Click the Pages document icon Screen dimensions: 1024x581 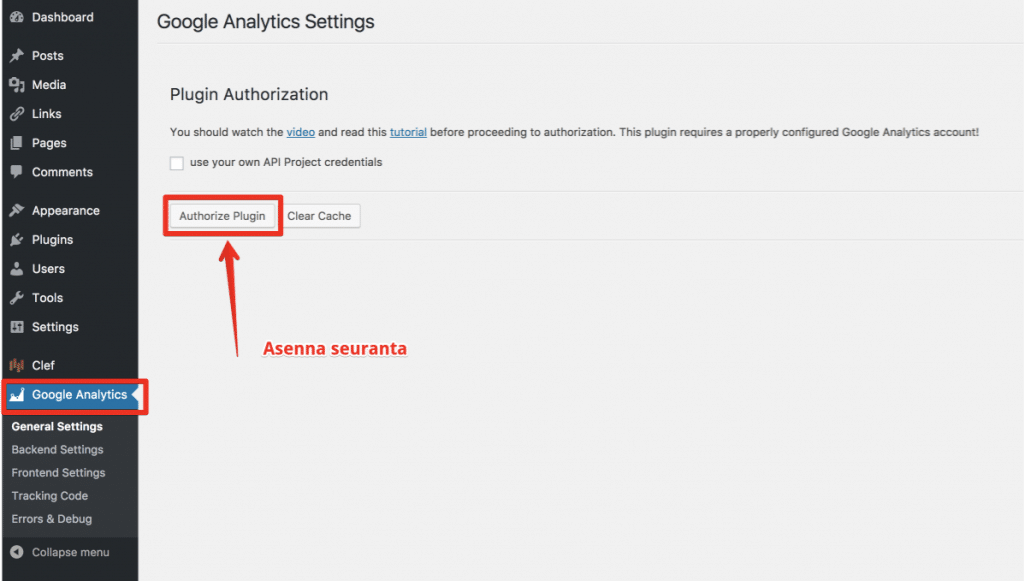(x=17, y=143)
